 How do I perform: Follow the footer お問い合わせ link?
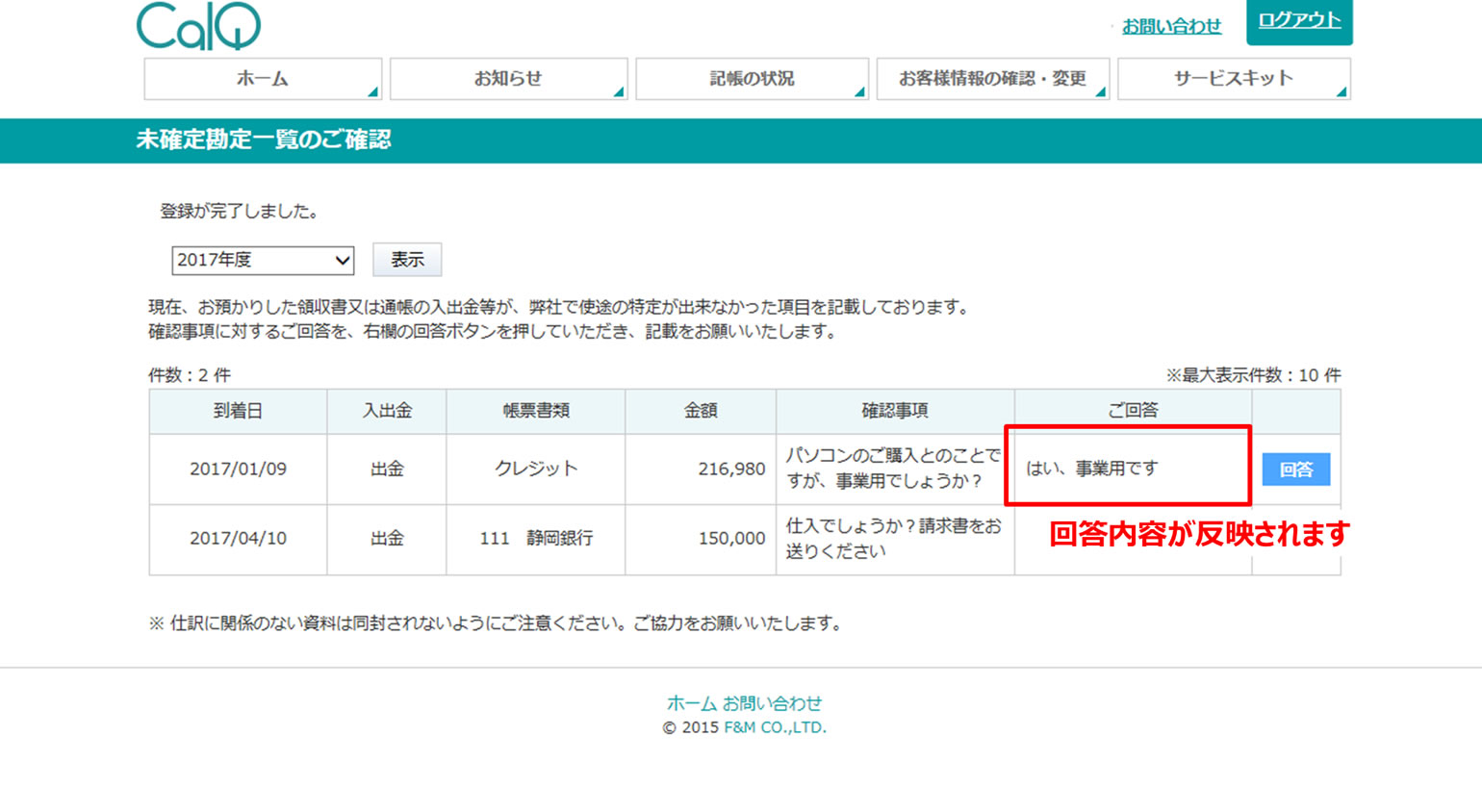772,703
